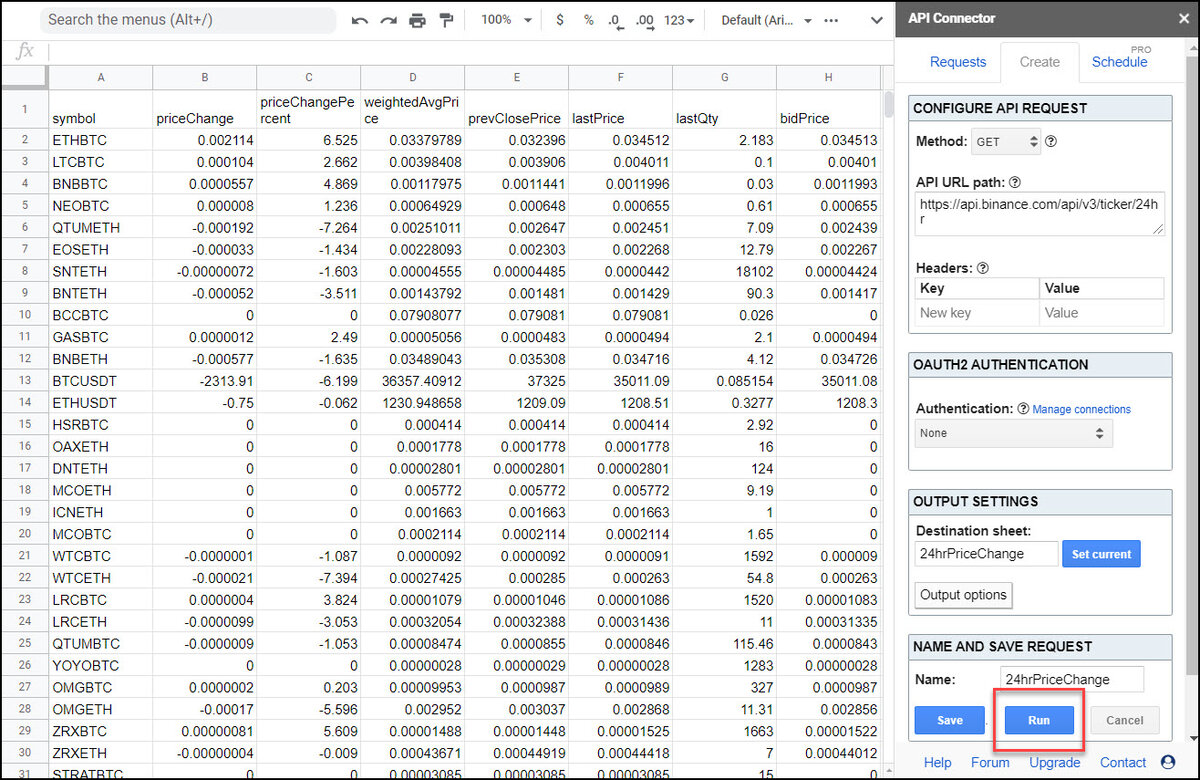Click the Save button

pyautogui.click(x=950, y=720)
